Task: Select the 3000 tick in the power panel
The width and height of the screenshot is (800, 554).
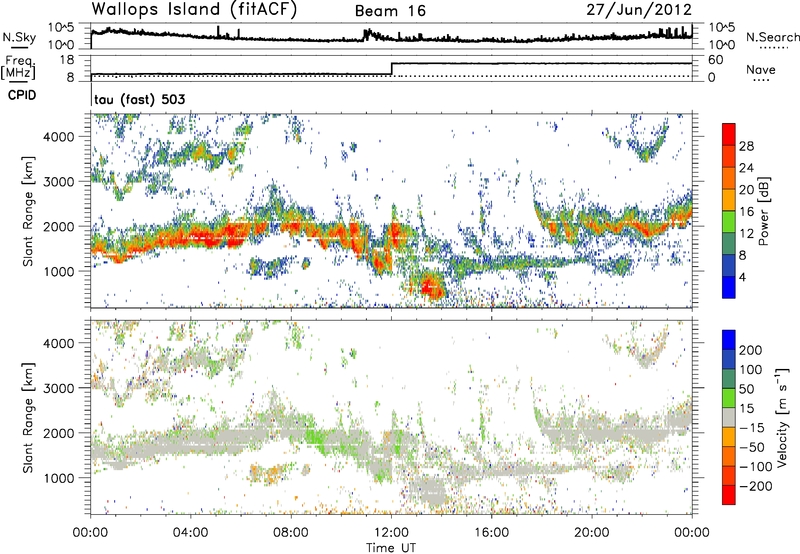Action: [x=58, y=181]
